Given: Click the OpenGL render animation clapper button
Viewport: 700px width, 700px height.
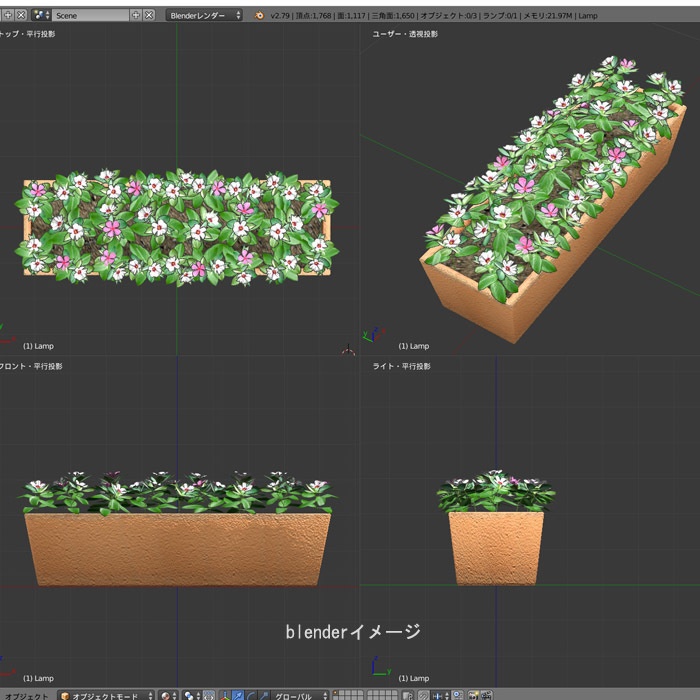Looking at the screenshot, I should click(486, 695).
